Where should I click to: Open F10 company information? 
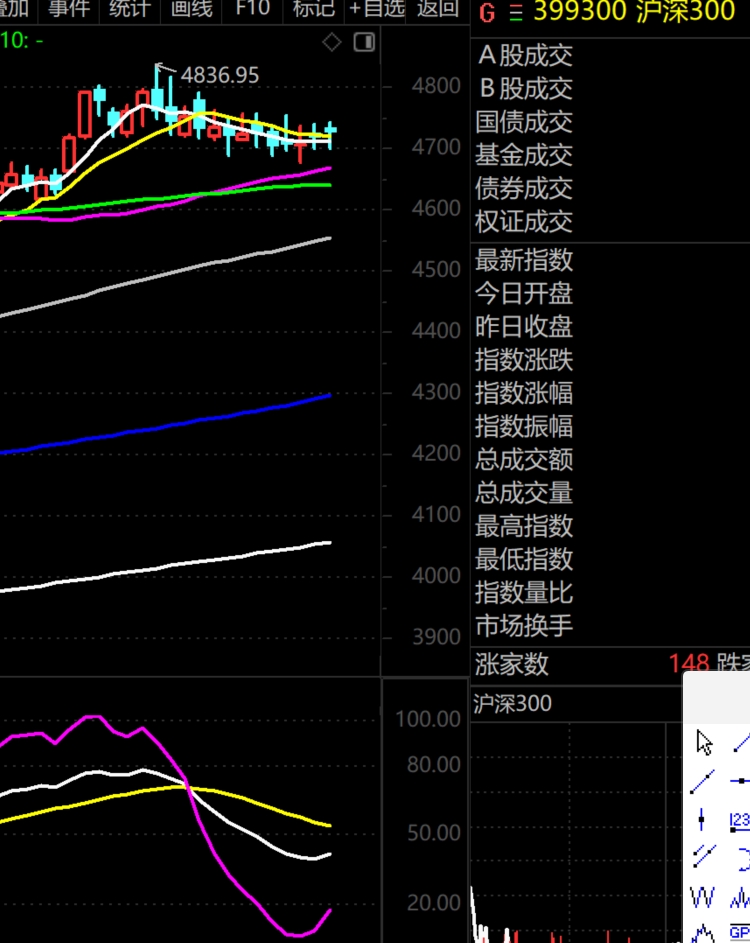pyautogui.click(x=252, y=10)
